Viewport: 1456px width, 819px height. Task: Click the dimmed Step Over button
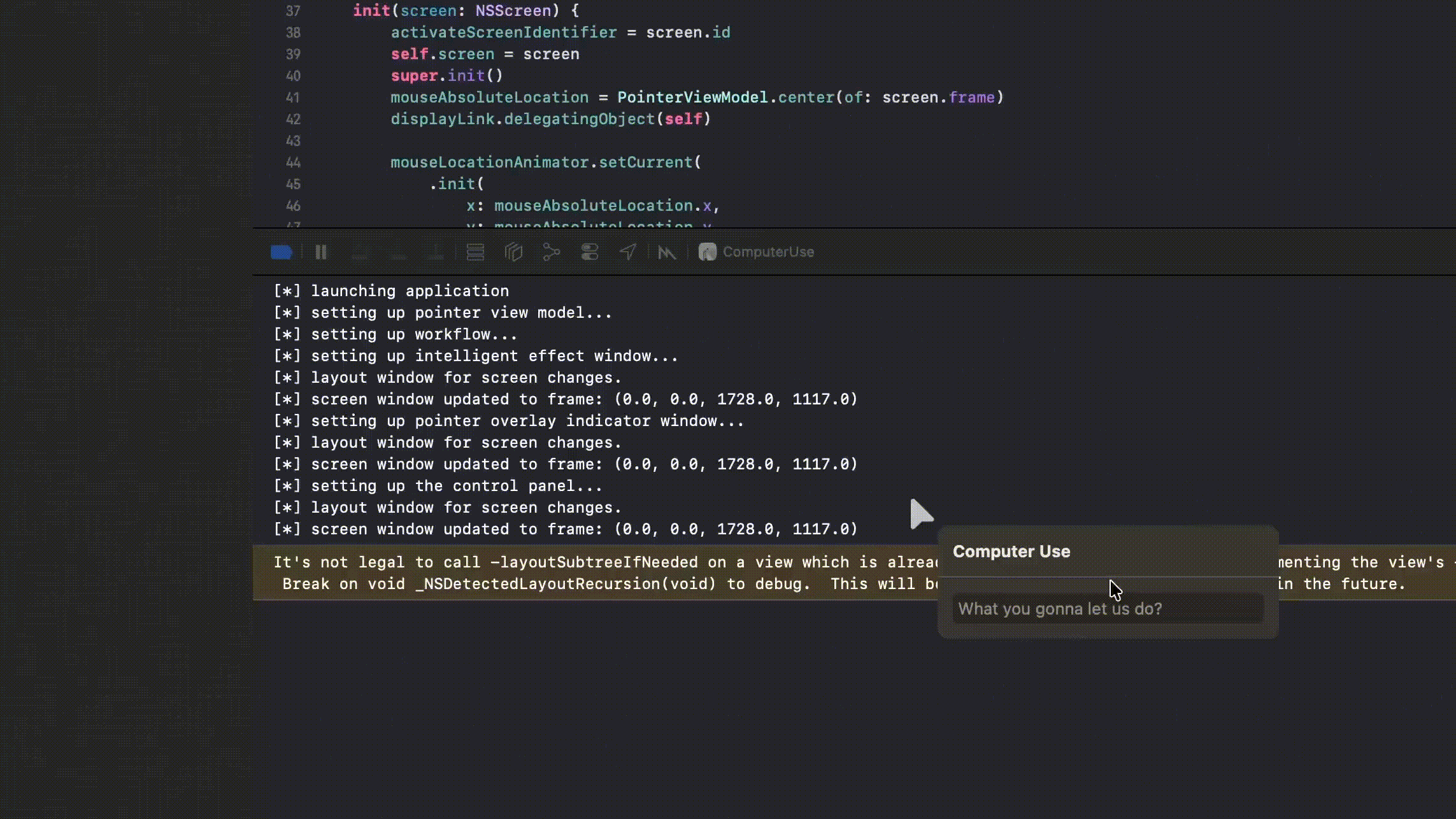[360, 252]
